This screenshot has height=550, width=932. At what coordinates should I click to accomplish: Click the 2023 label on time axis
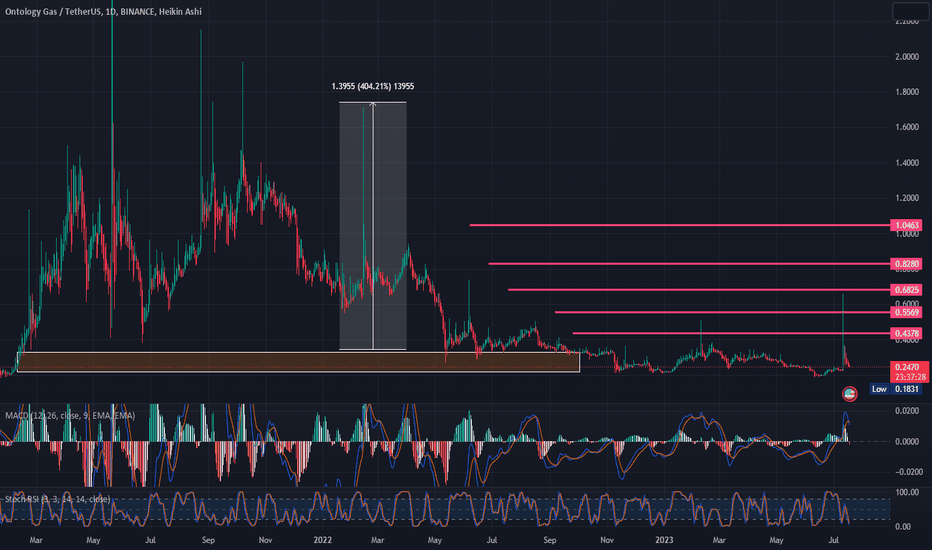pyautogui.click(x=664, y=540)
